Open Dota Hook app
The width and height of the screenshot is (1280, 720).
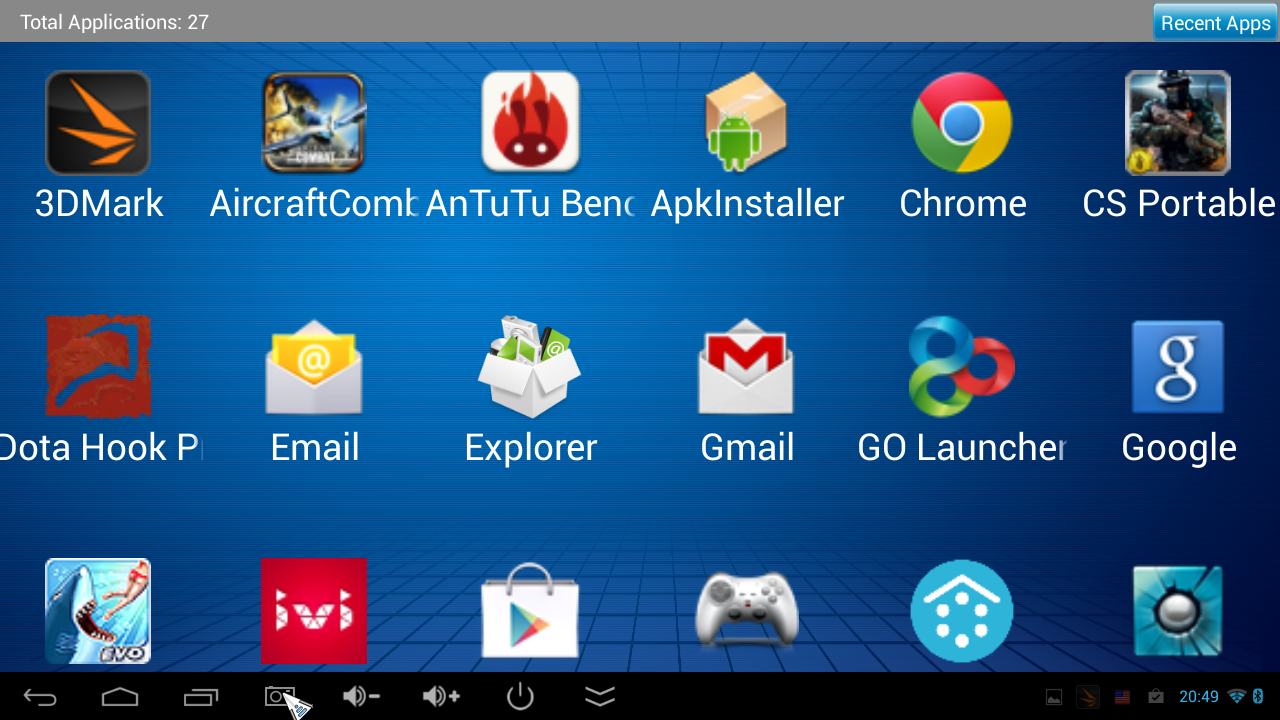point(98,366)
